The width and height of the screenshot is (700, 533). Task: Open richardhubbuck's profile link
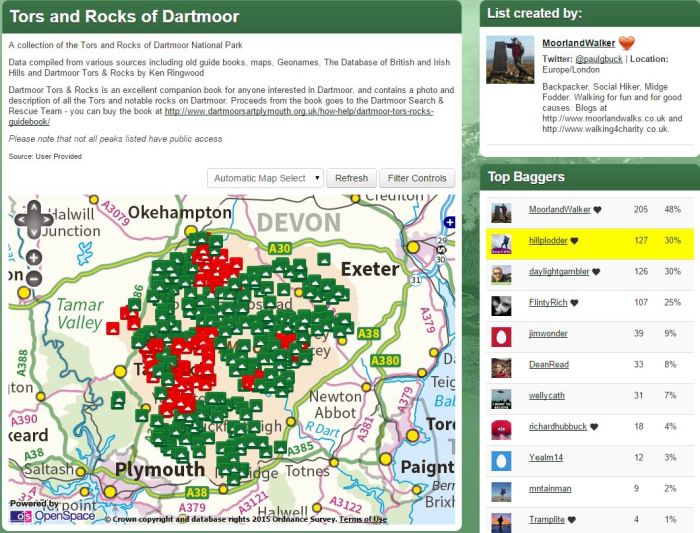tap(558, 427)
